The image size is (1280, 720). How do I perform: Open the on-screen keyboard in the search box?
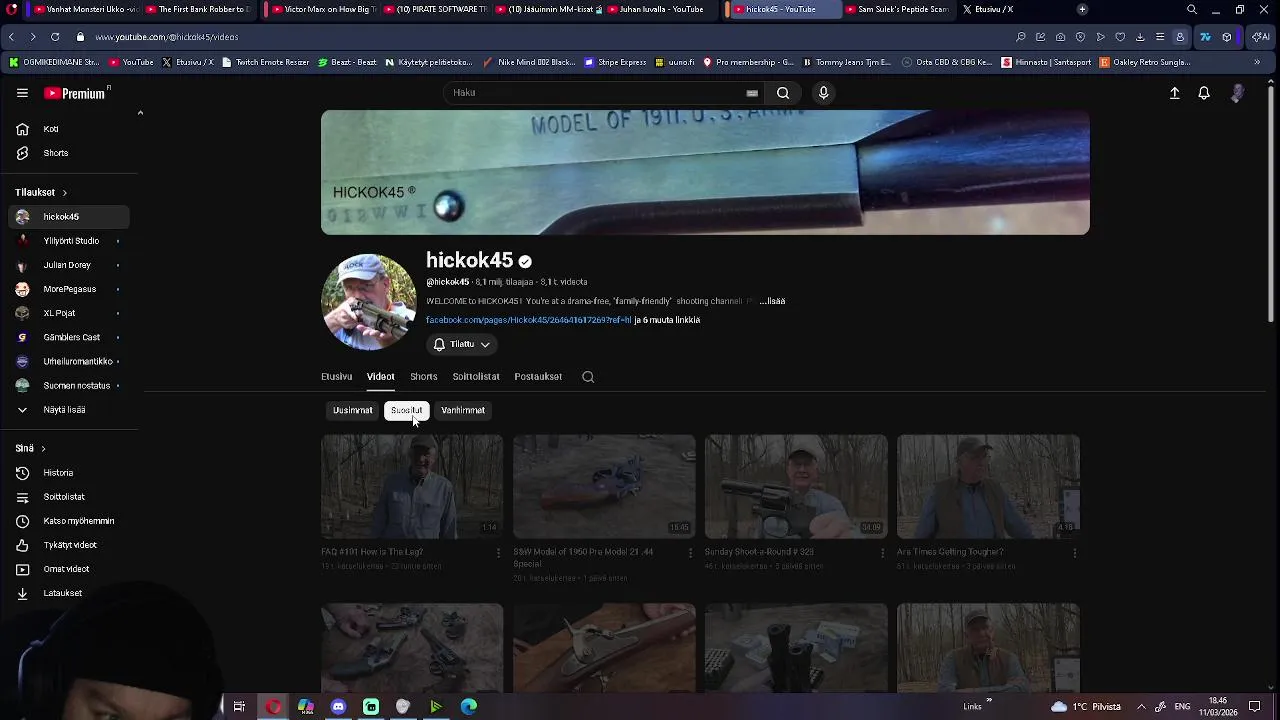tap(752, 93)
